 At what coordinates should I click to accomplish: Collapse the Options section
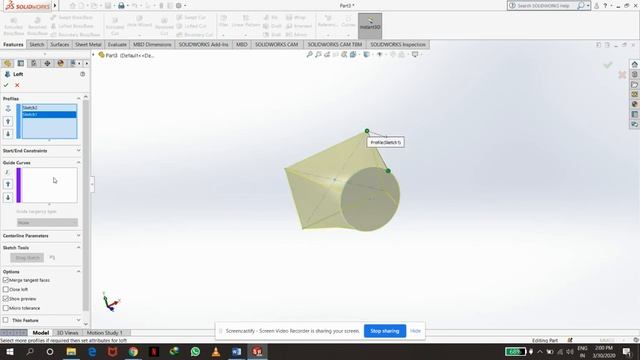pos(78,271)
